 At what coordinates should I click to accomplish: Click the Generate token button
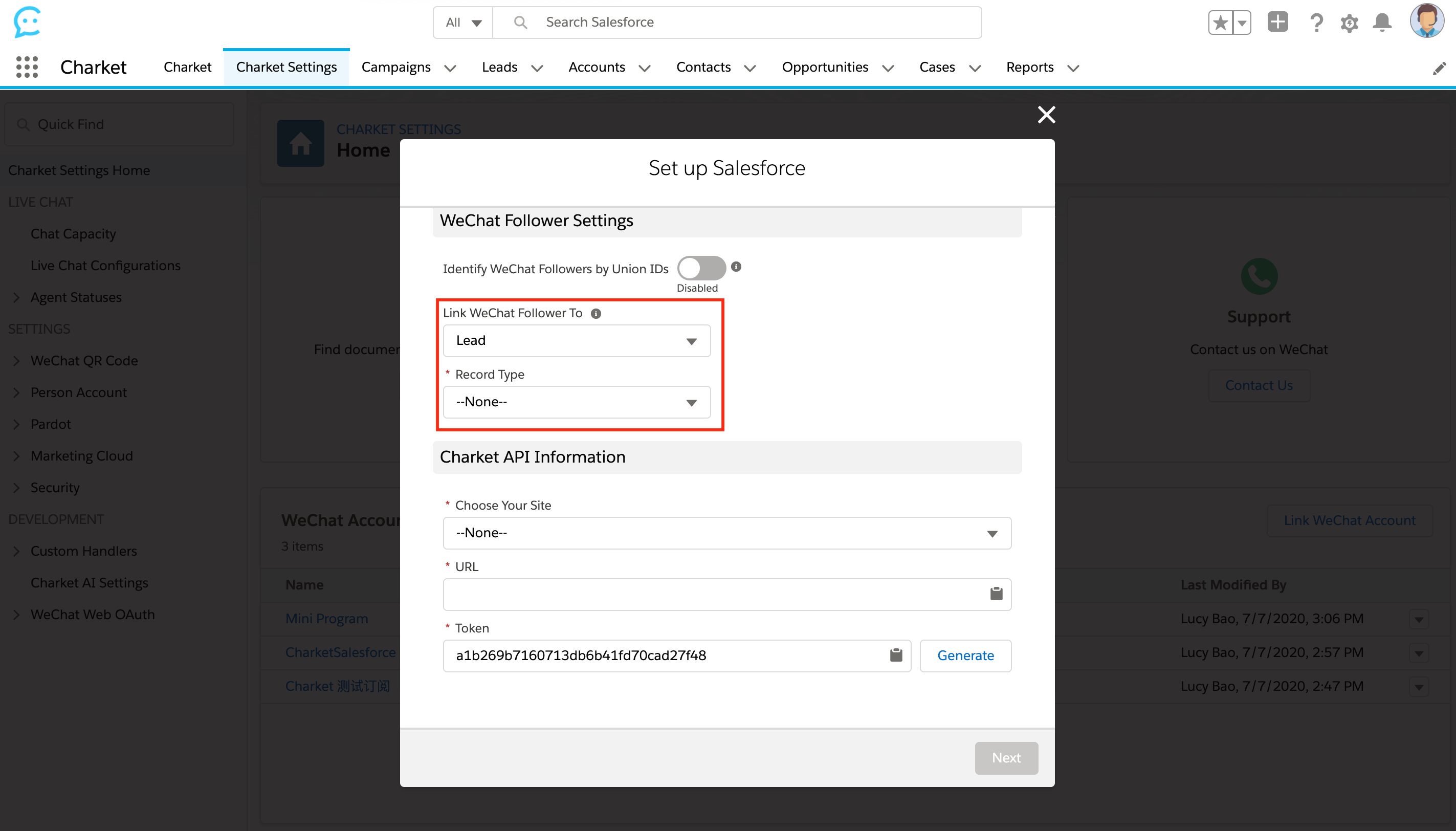[965, 655]
